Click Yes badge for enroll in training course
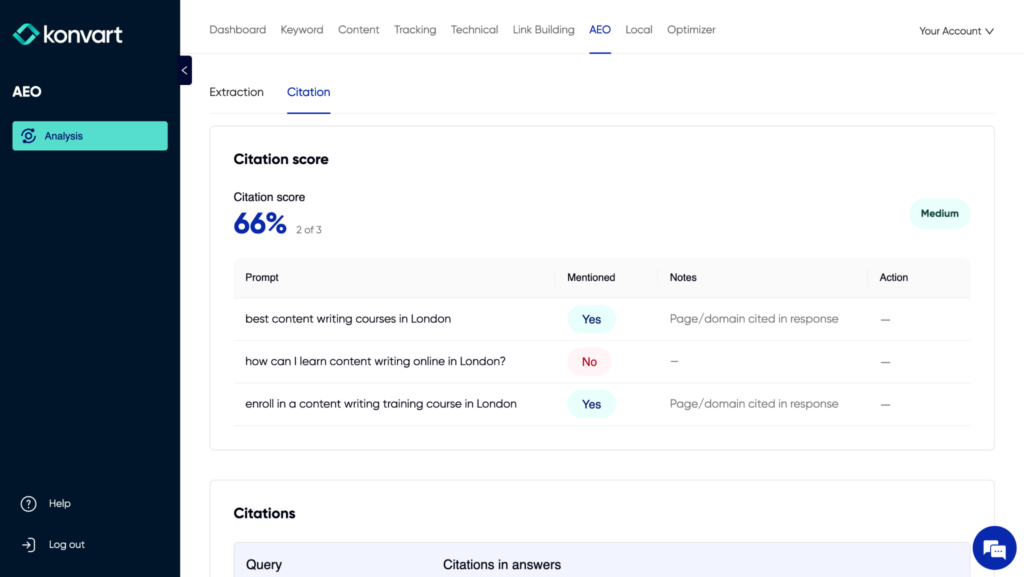This screenshot has width=1024, height=577. point(591,404)
